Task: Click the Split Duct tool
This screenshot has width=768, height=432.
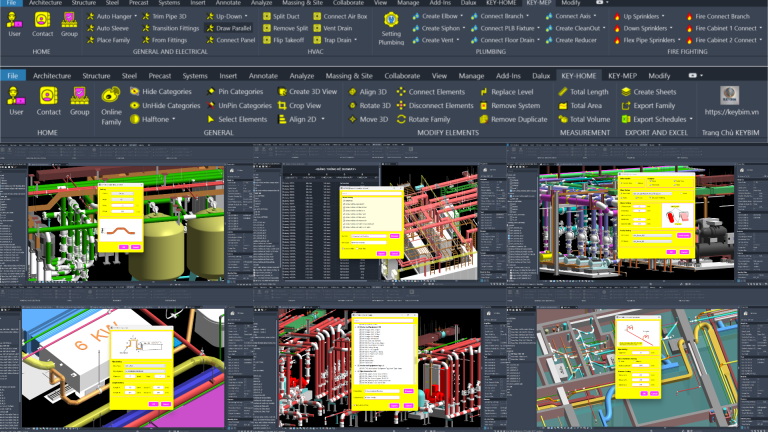Action: click(x=281, y=16)
